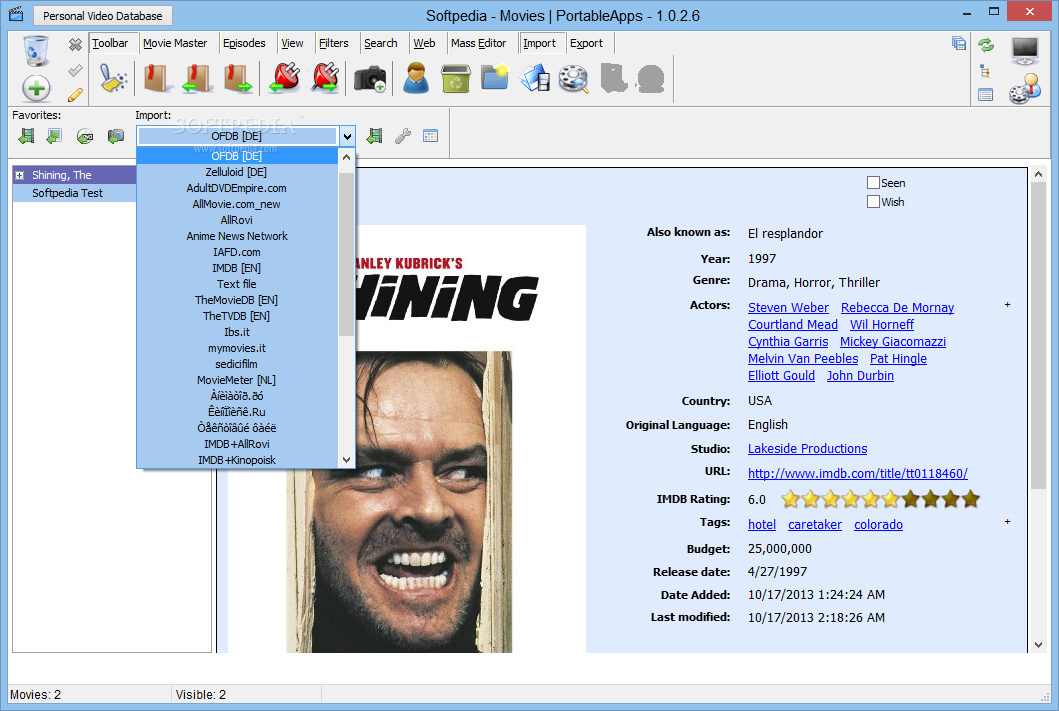Click the film strip arrow icon right of Import combo
This screenshot has height=711, width=1059.
point(373,136)
